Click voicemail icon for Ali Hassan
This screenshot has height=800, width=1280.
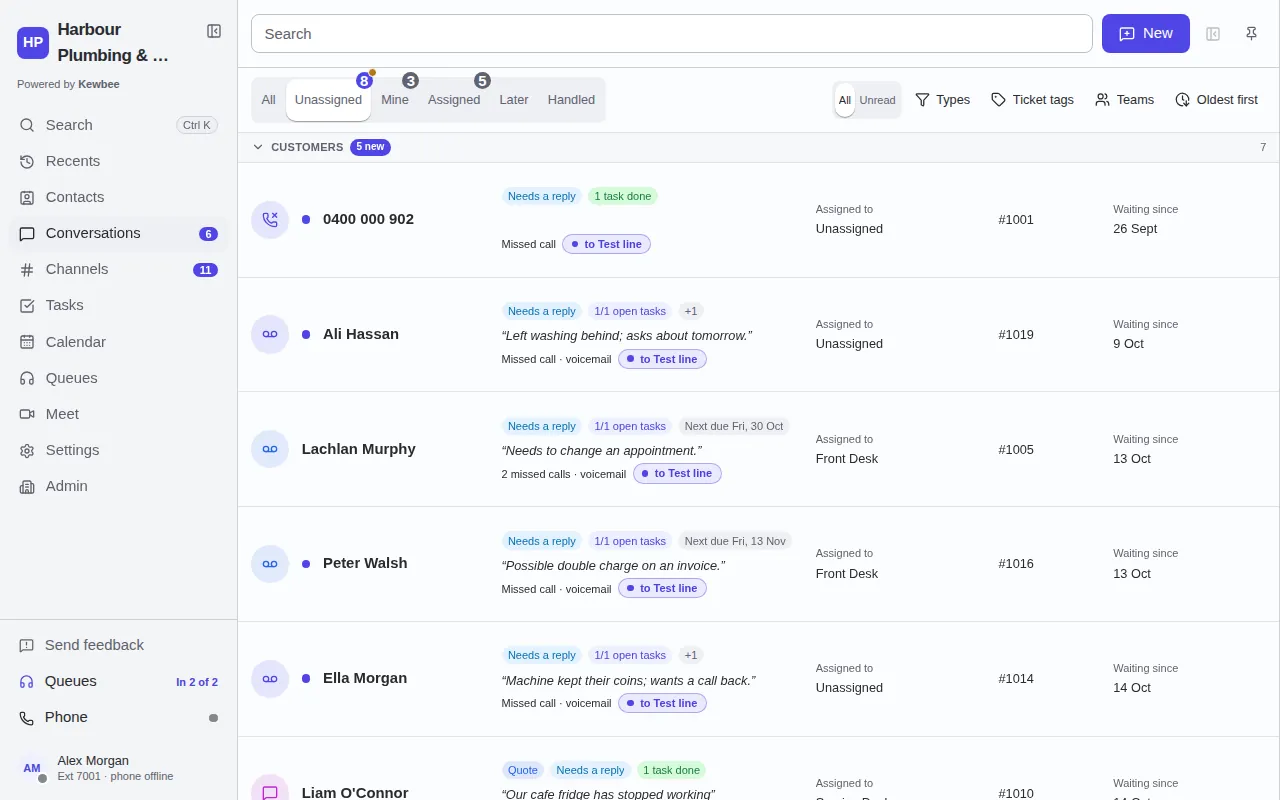(x=270, y=334)
